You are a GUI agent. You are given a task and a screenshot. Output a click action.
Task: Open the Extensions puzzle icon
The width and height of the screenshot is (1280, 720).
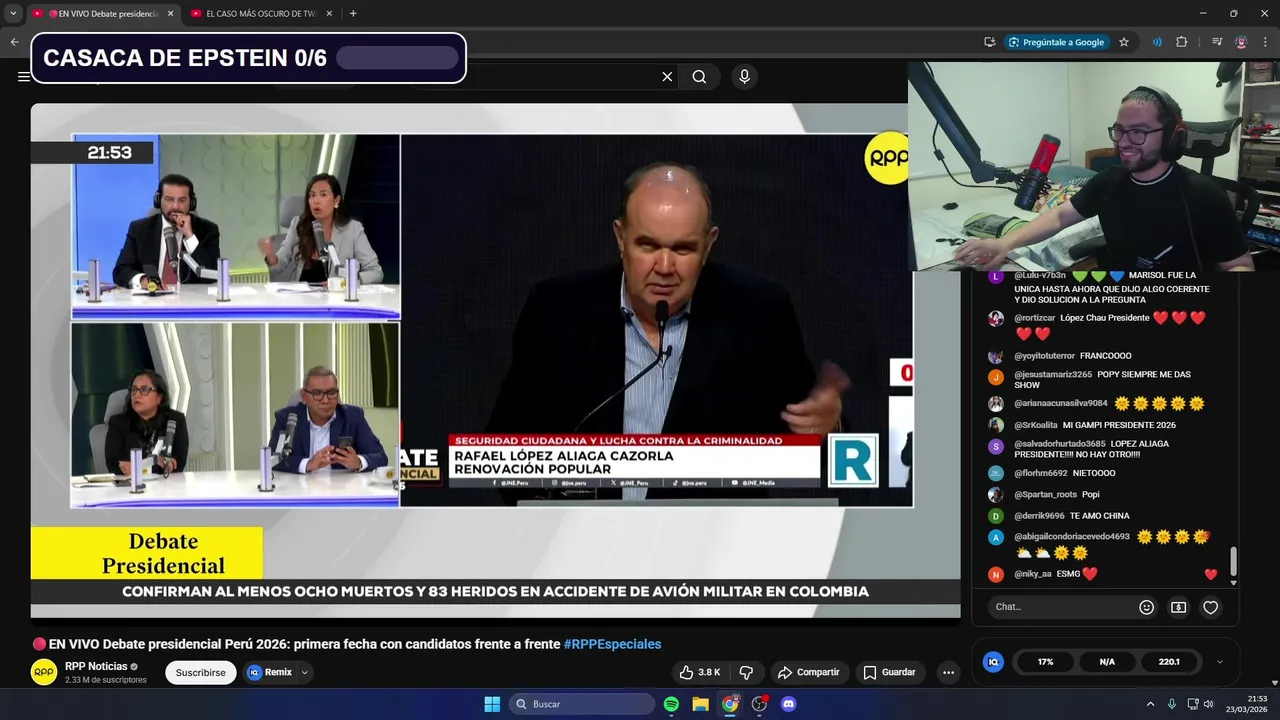(x=1182, y=42)
